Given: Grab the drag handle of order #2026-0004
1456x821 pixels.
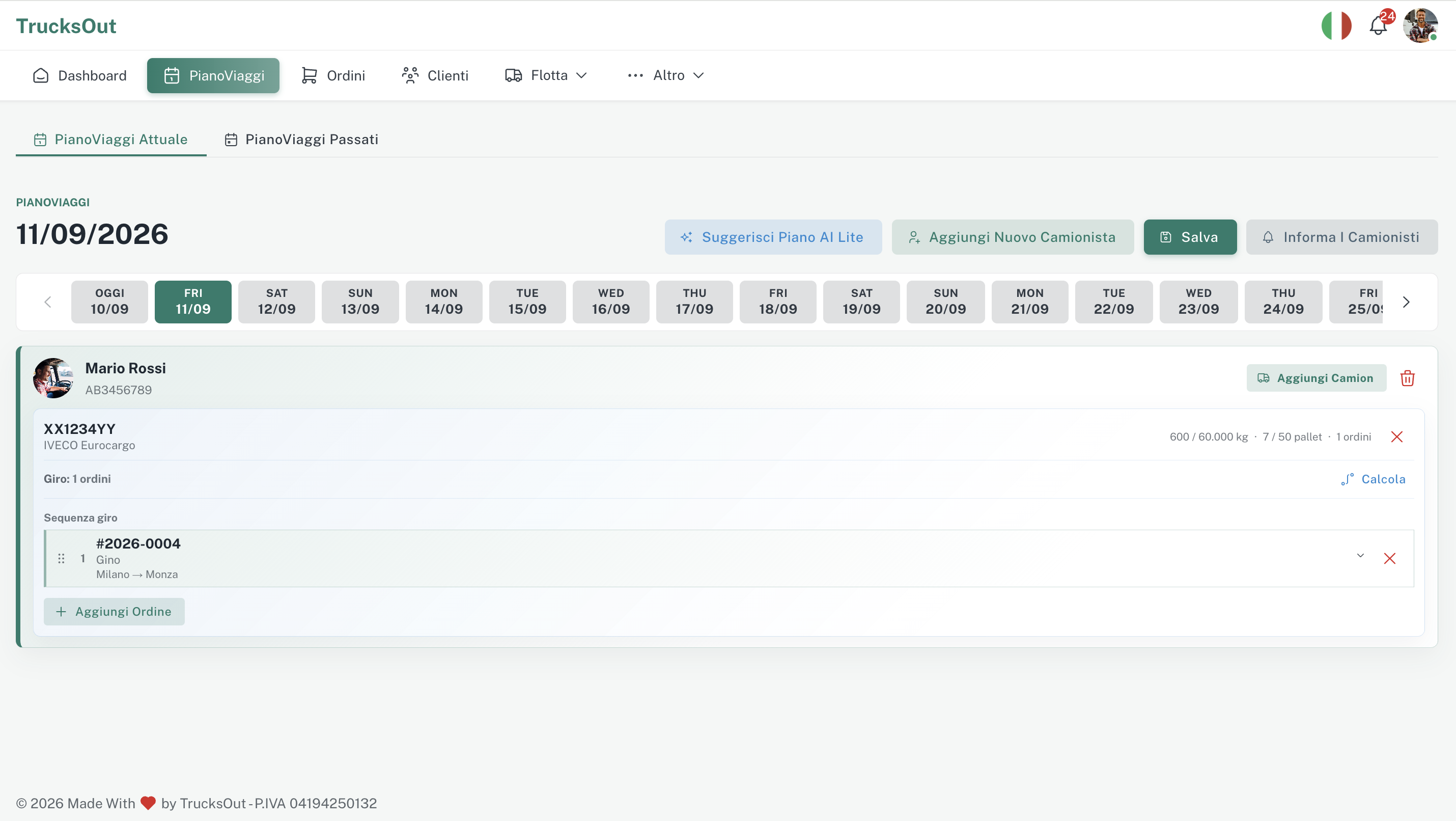Looking at the screenshot, I should pos(61,559).
